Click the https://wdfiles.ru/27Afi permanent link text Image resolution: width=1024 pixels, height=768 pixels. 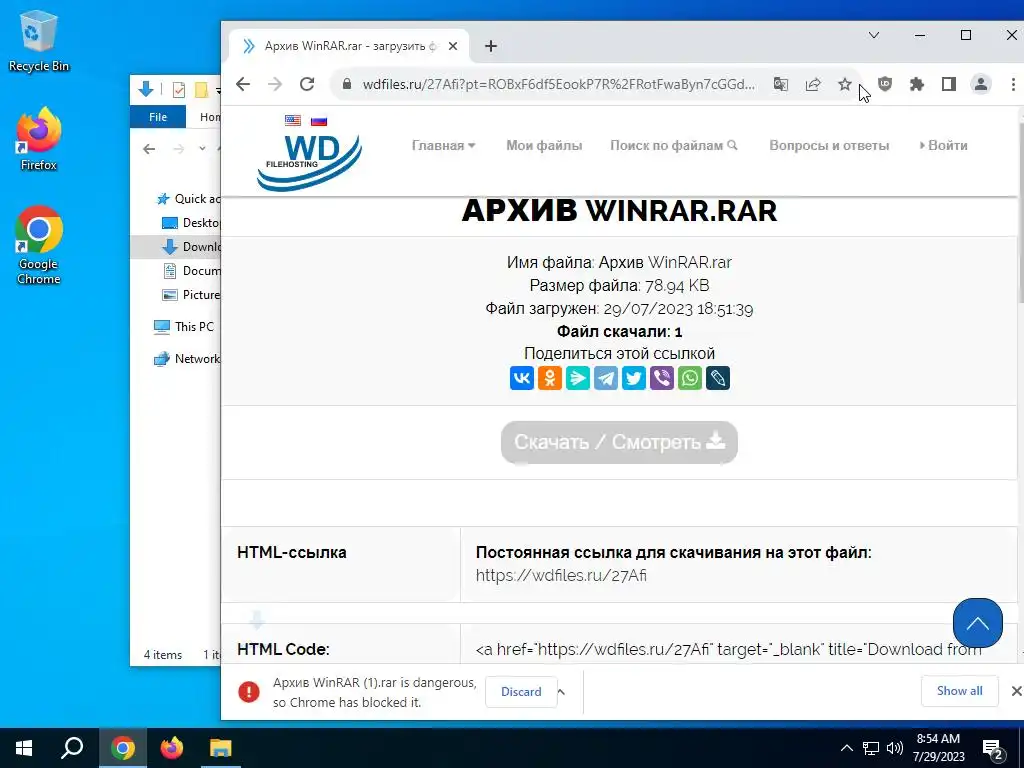click(x=561, y=575)
